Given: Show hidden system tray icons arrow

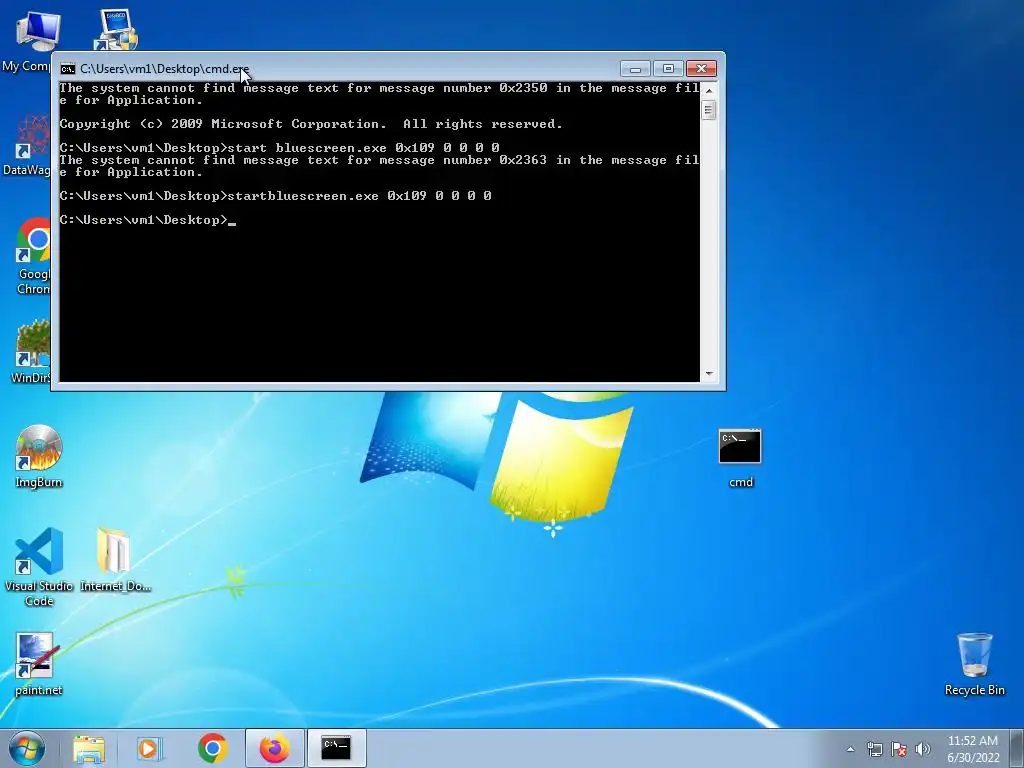Looking at the screenshot, I should coord(850,749).
